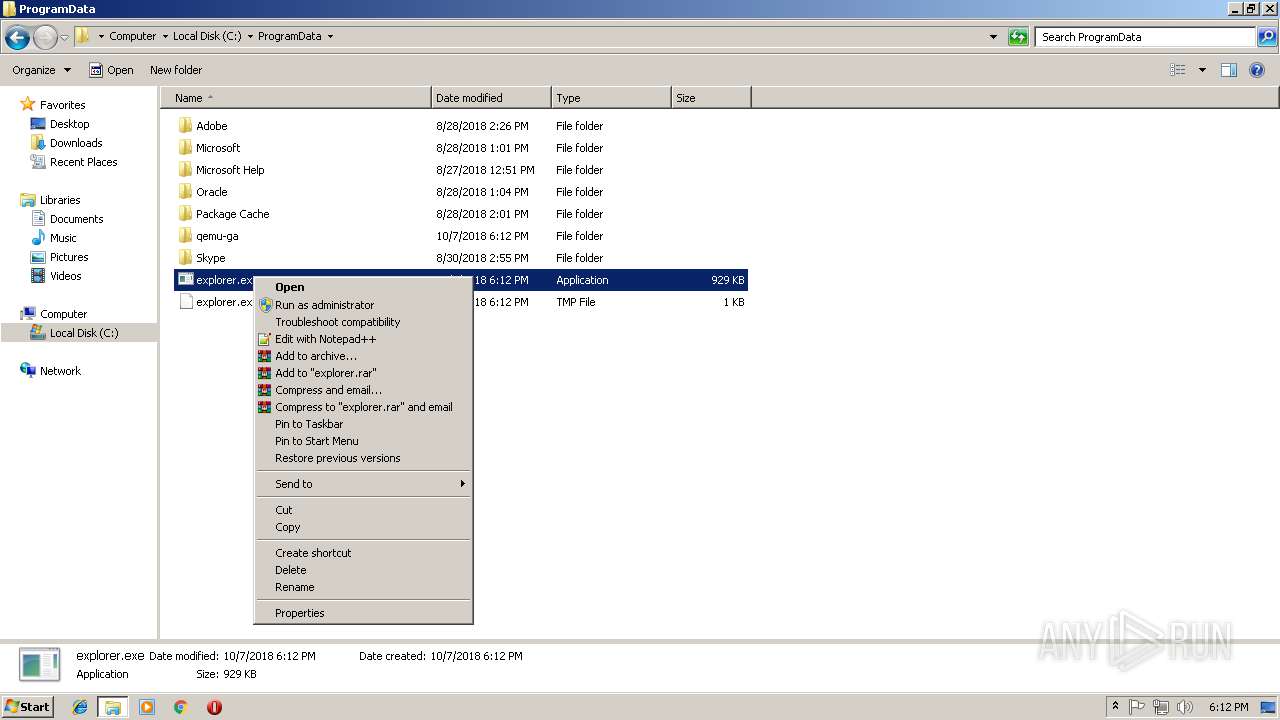This screenshot has height=720, width=1280.
Task: Select Network in navigation pane
Action: (51, 371)
